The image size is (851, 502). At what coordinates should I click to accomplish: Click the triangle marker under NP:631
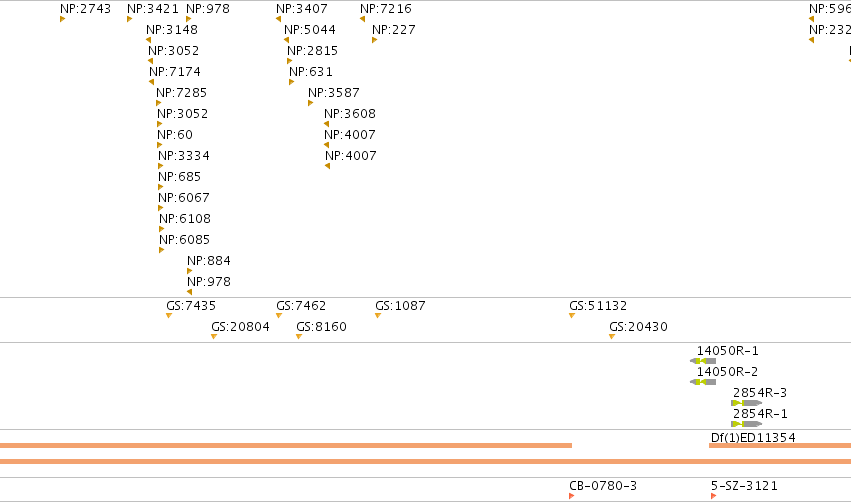click(291, 82)
